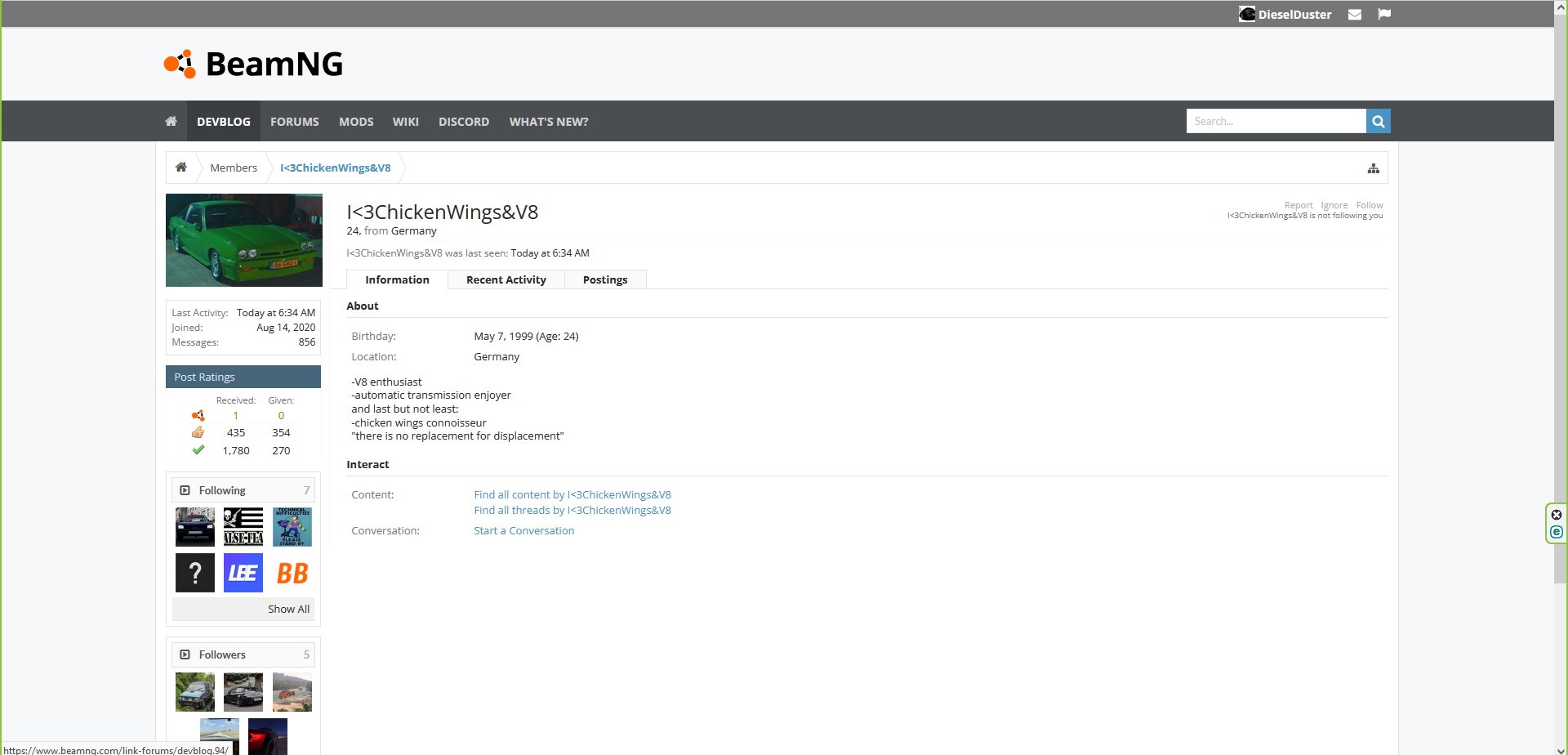
Task: Open the first follower avatar with green car
Action: (x=195, y=692)
